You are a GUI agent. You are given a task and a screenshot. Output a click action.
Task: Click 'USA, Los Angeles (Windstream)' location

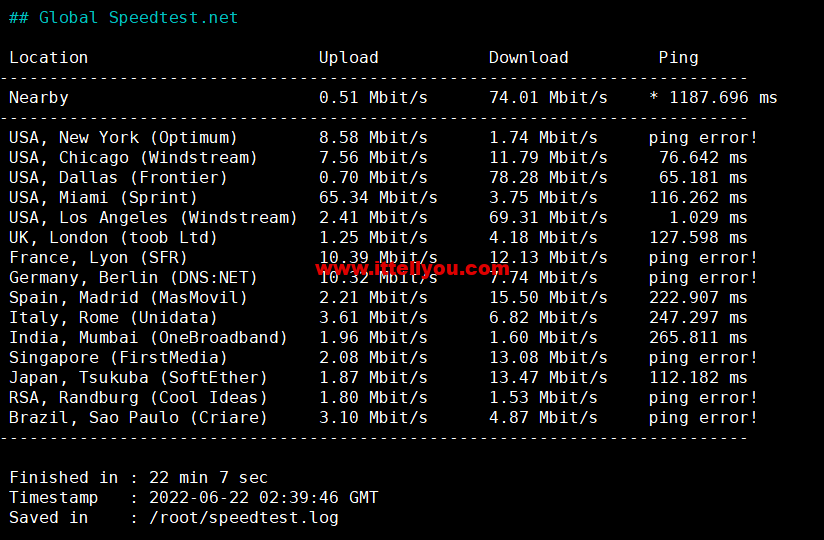[153, 217]
